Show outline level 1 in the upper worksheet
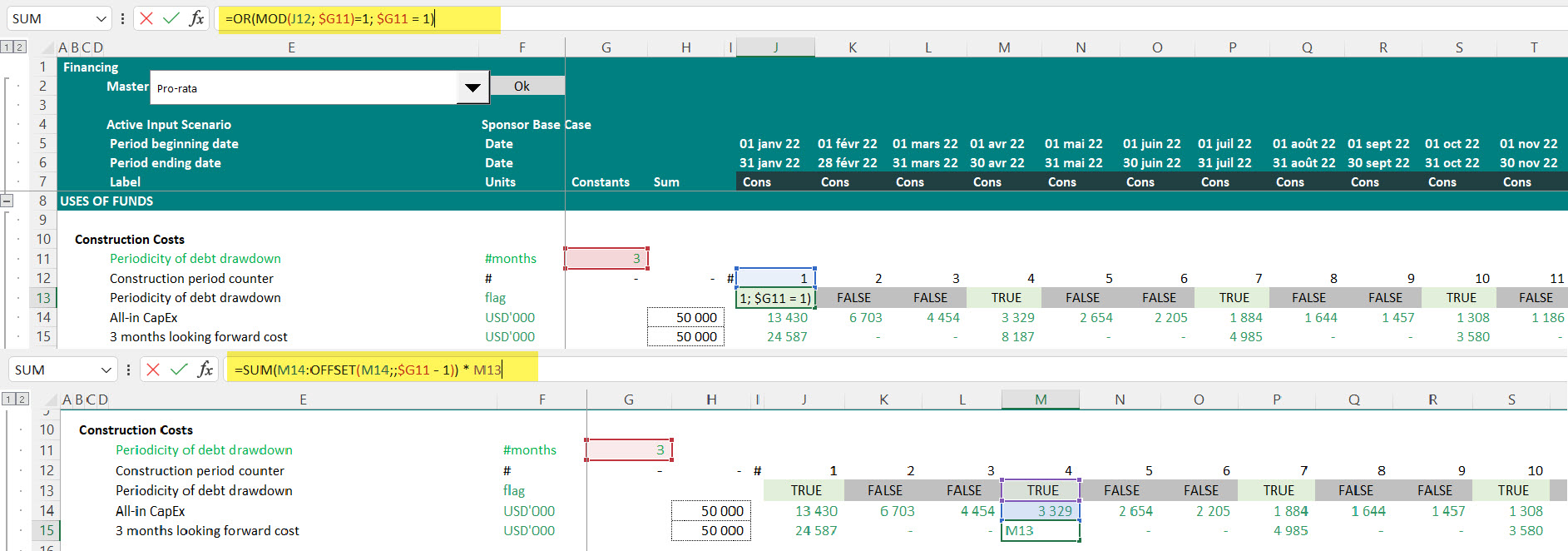 coord(7,47)
